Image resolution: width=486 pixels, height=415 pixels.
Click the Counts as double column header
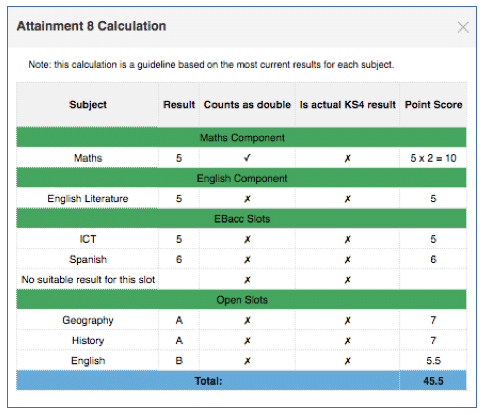pyautogui.click(x=247, y=105)
